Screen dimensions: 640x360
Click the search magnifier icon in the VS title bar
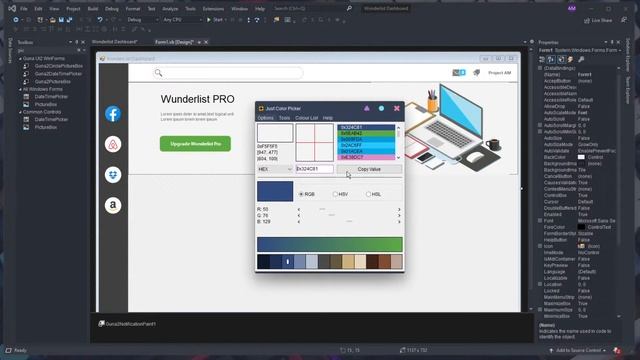[349, 8]
